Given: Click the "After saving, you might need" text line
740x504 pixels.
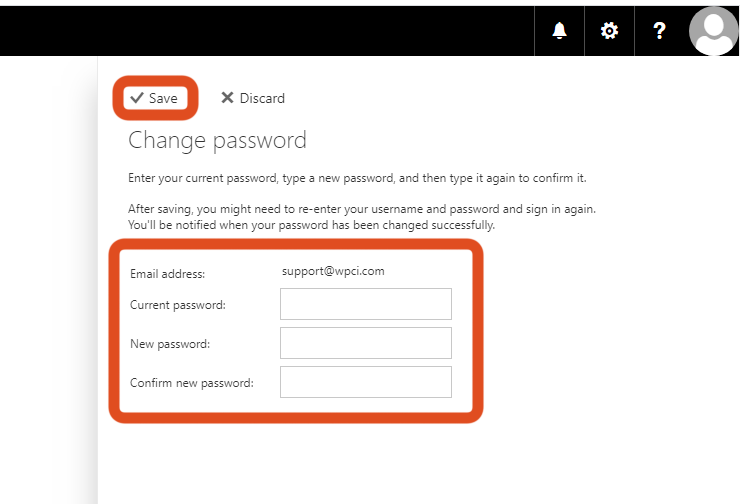Looking at the screenshot, I should tap(369, 210).
